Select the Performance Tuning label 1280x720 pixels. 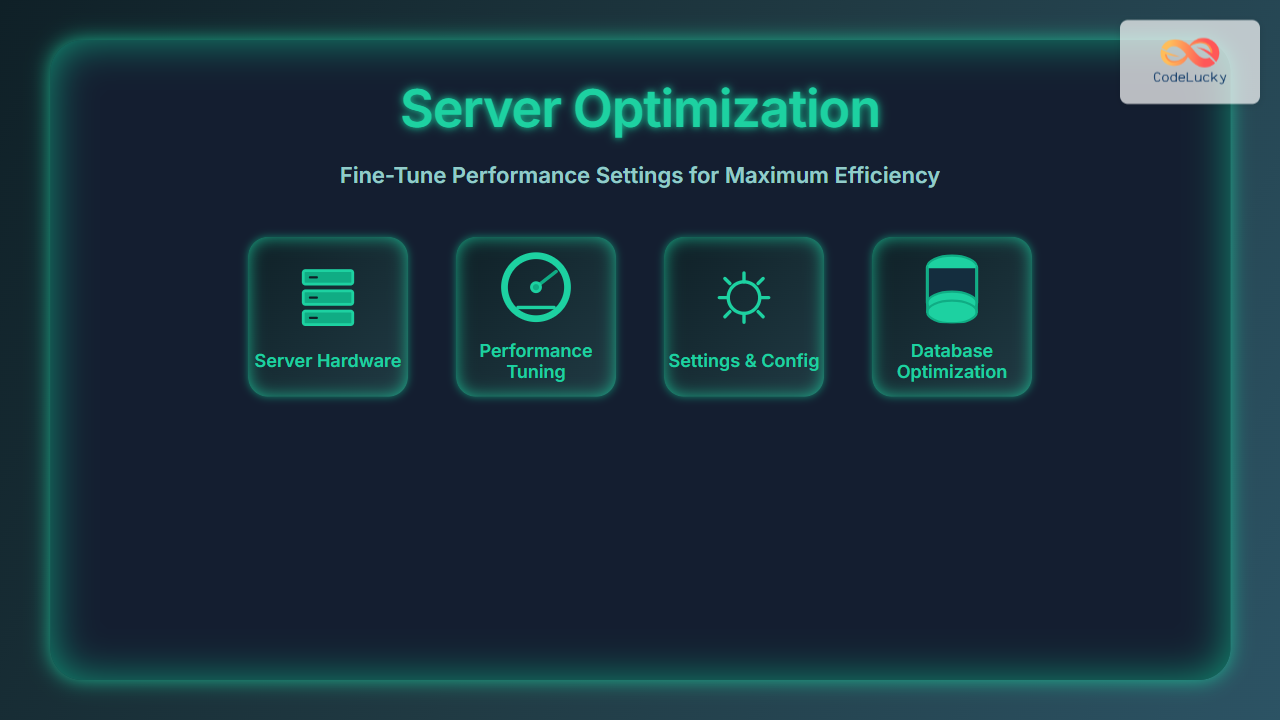tap(536, 361)
